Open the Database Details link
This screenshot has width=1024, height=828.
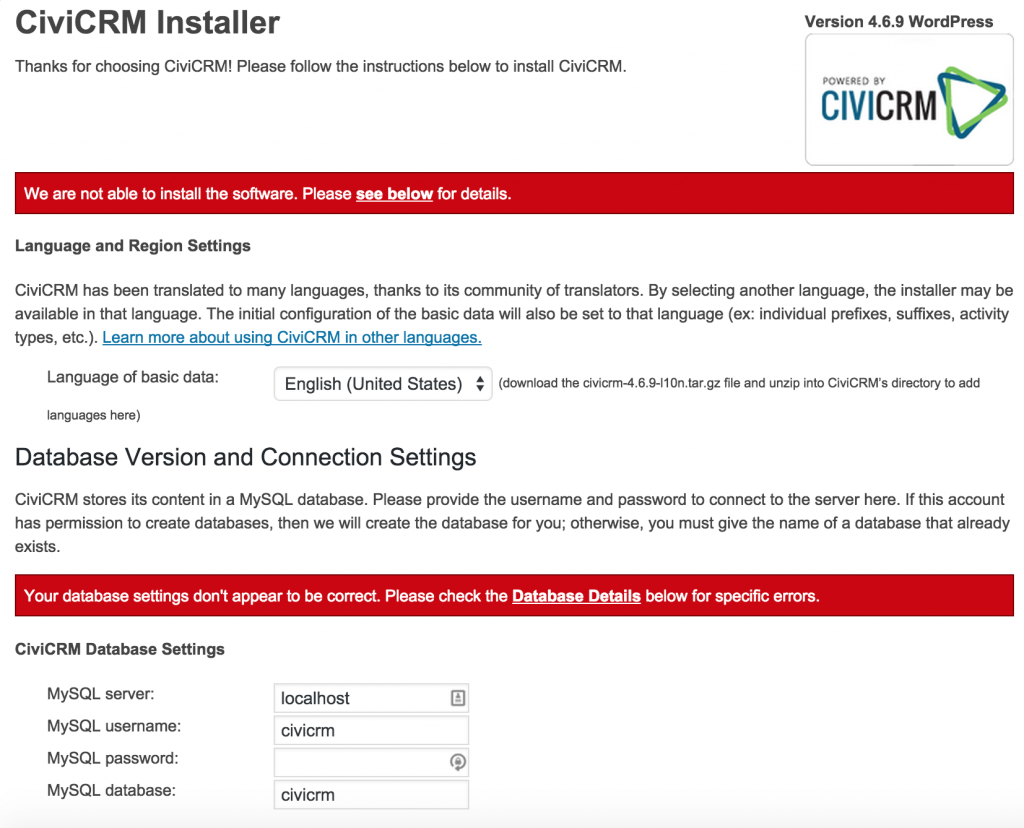tap(576, 595)
